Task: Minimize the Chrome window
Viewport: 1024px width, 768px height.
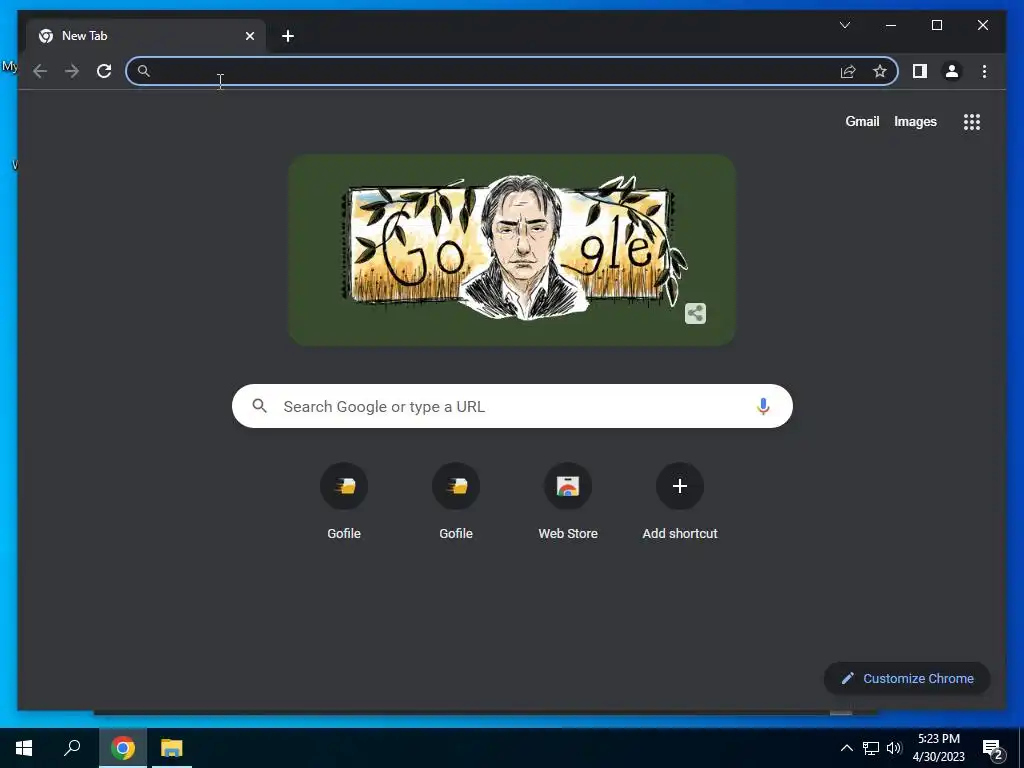Action: 891,25
